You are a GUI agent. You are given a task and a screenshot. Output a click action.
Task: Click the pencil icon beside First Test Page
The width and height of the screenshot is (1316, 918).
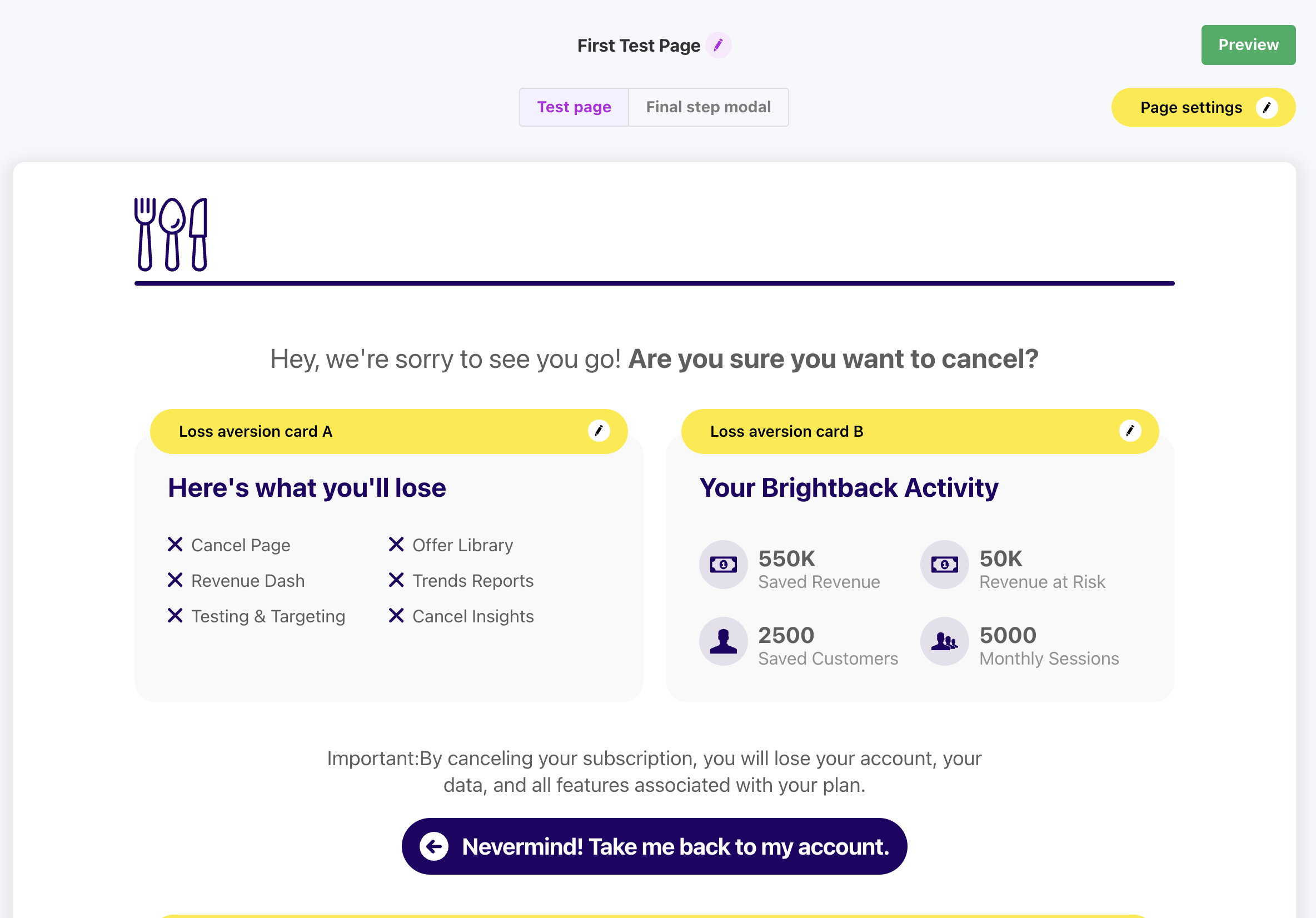click(718, 45)
